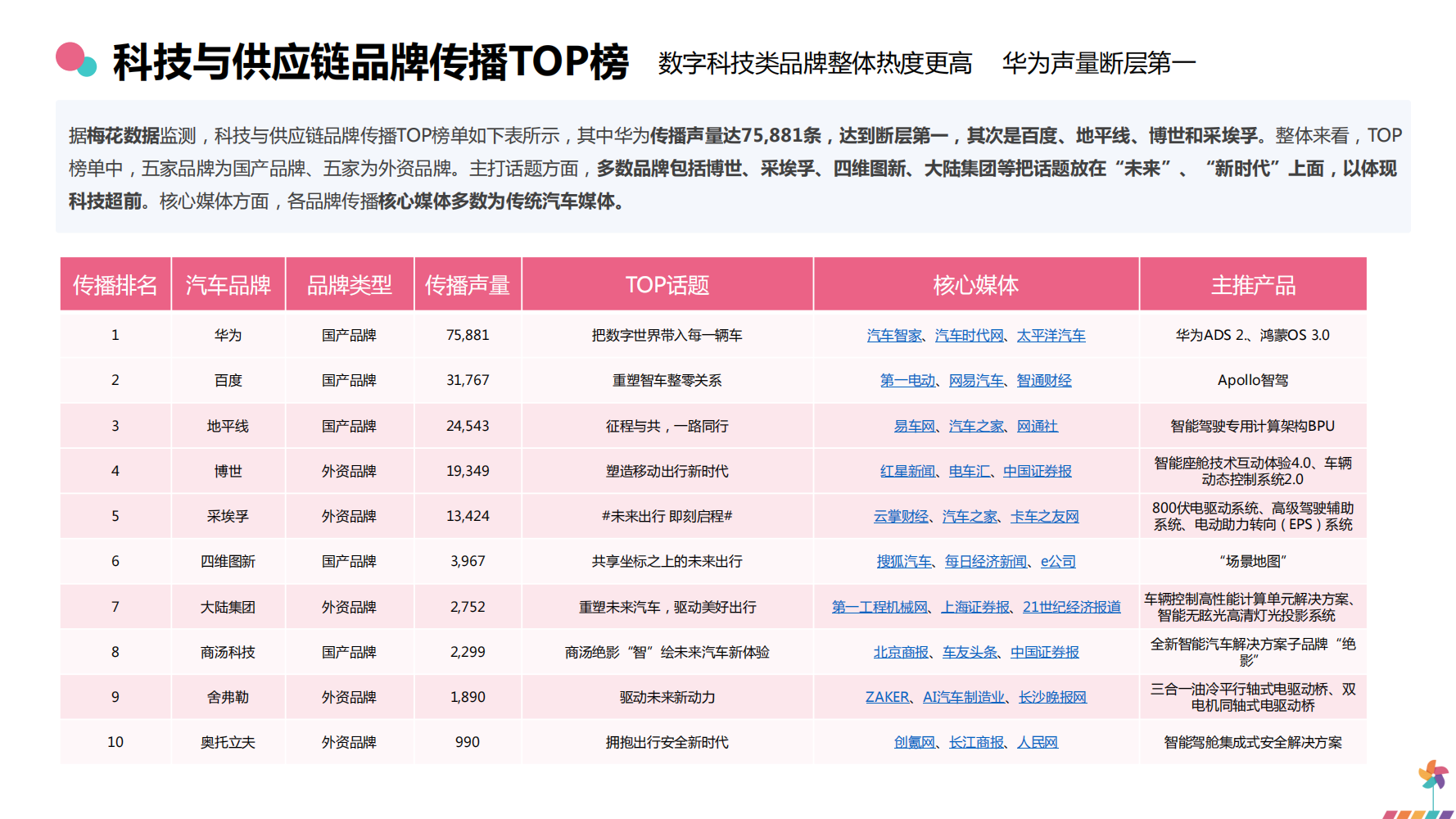Click the 75,881 value for 华为
This screenshot has width=1456, height=819.
pos(468,336)
